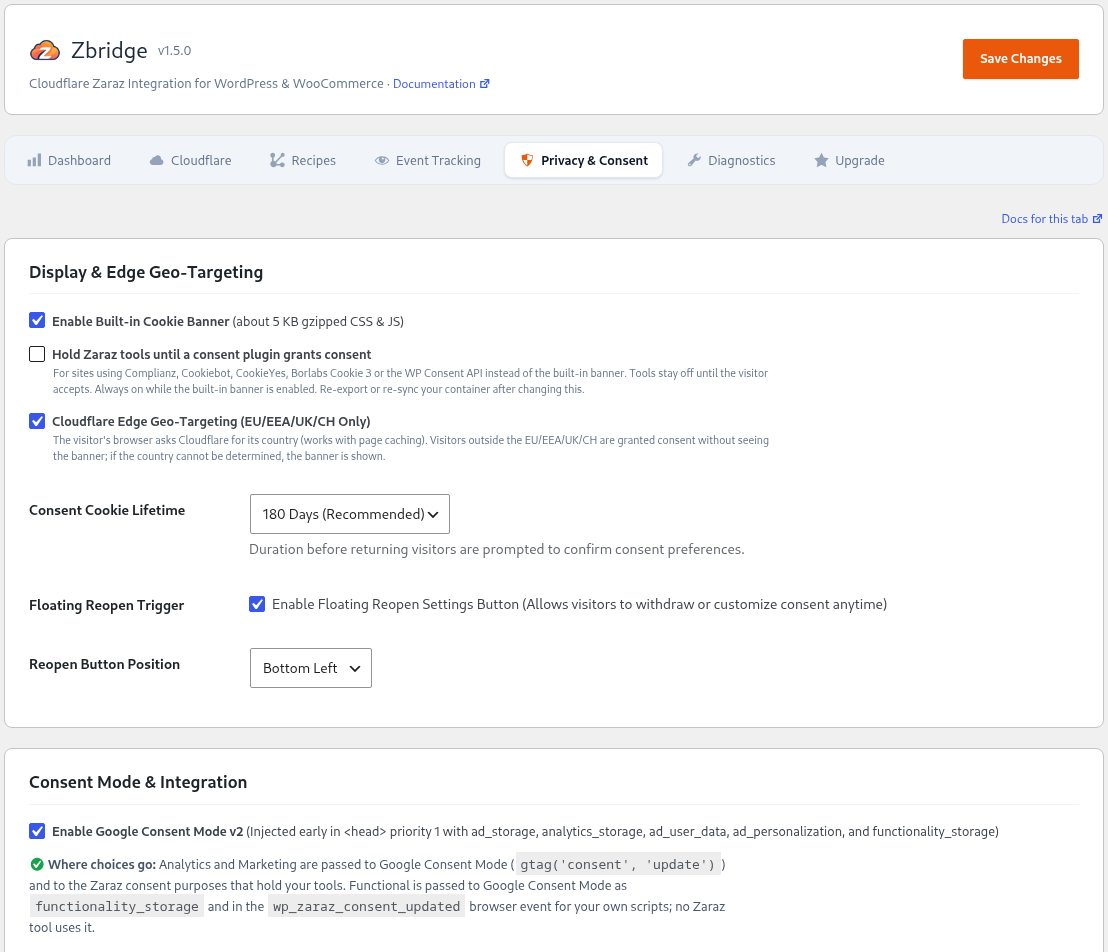This screenshot has width=1108, height=952.
Task: Click the Privacy & Consent shield icon
Action: point(527,160)
